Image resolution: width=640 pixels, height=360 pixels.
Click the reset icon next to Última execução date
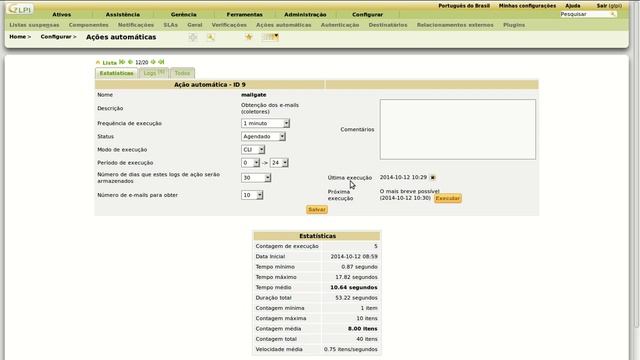click(433, 177)
